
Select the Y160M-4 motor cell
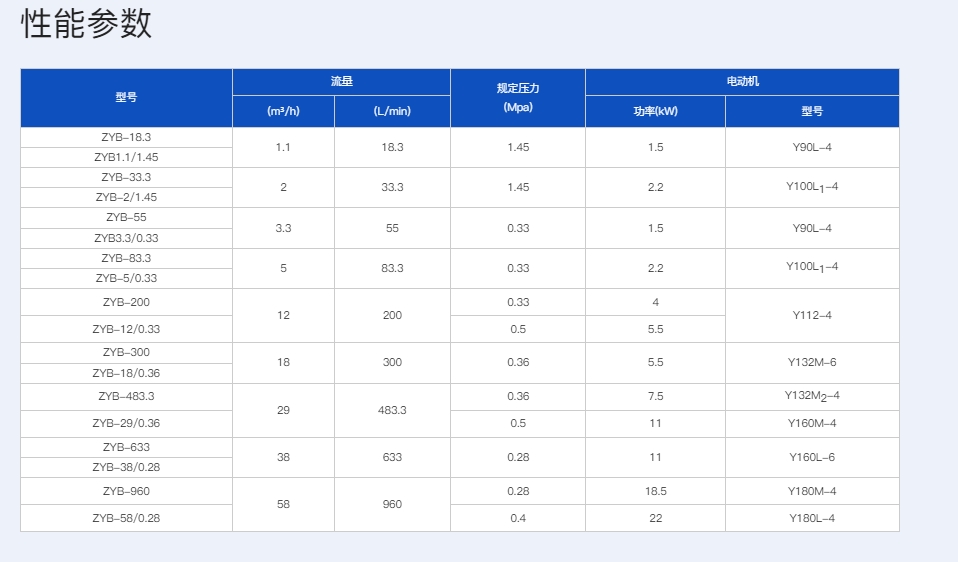pos(812,423)
